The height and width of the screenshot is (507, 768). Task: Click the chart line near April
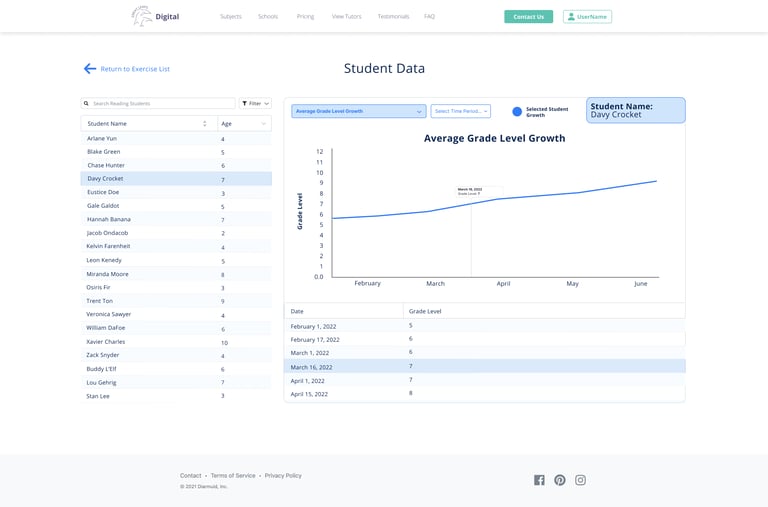[x=498, y=199]
